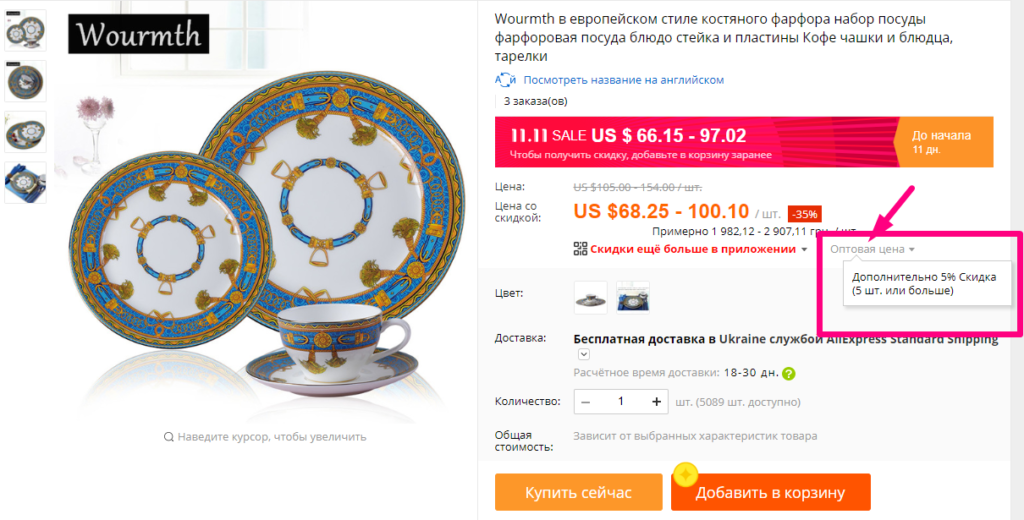
Task: Click the Добавить в корзину button
Action: pos(771,492)
